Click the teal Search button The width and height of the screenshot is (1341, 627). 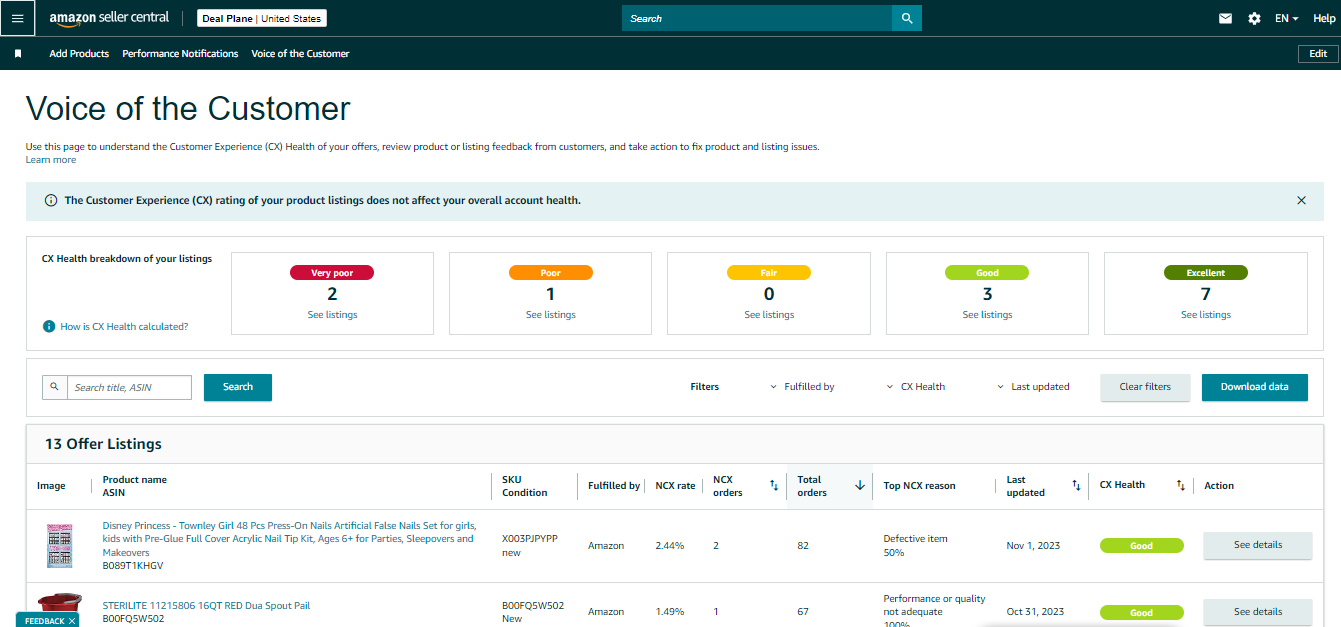click(x=238, y=387)
